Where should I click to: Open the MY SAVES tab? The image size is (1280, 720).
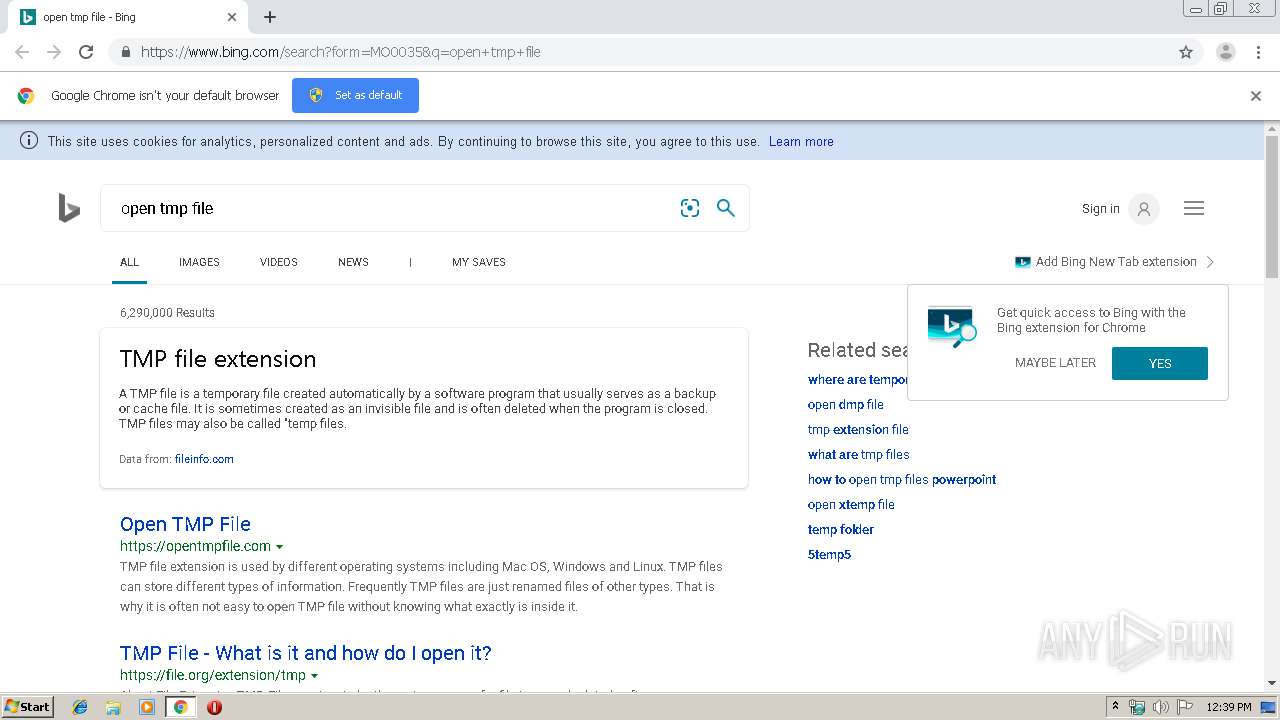[x=479, y=262]
